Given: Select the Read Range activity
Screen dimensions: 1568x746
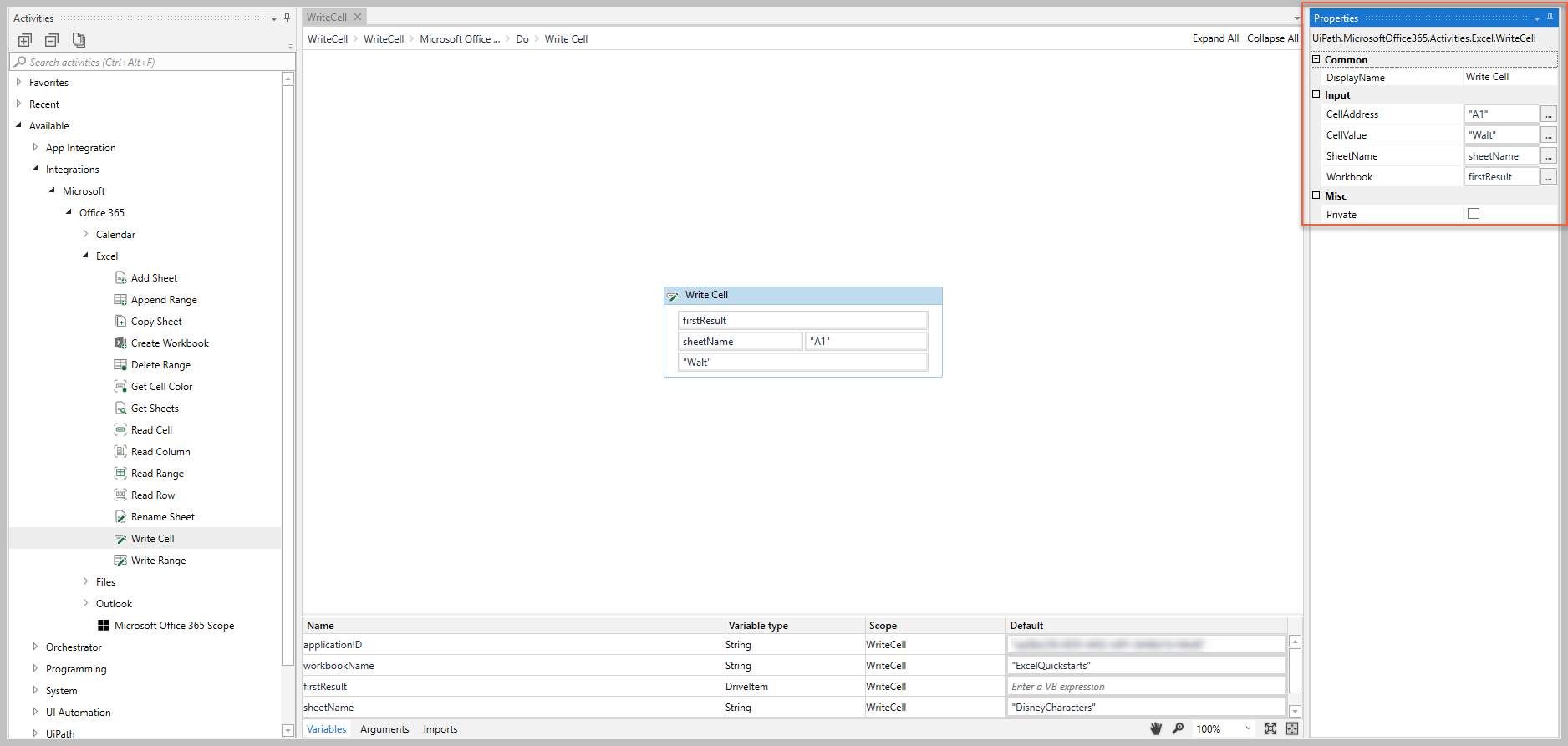Looking at the screenshot, I should pyautogui.click(x=157, y=474).
